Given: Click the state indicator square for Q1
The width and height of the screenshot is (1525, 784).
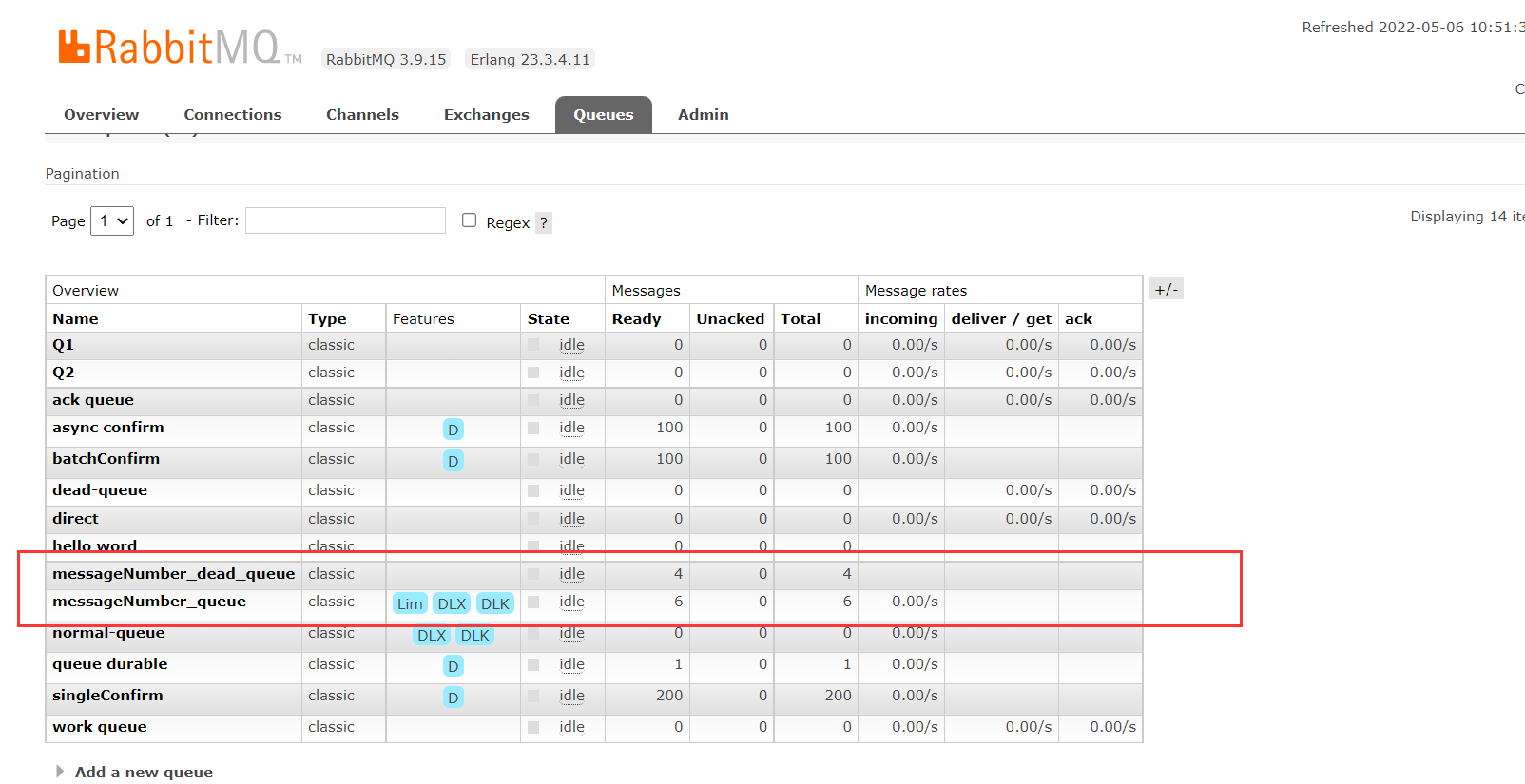Looking at the screenshot, I should 533,345.
